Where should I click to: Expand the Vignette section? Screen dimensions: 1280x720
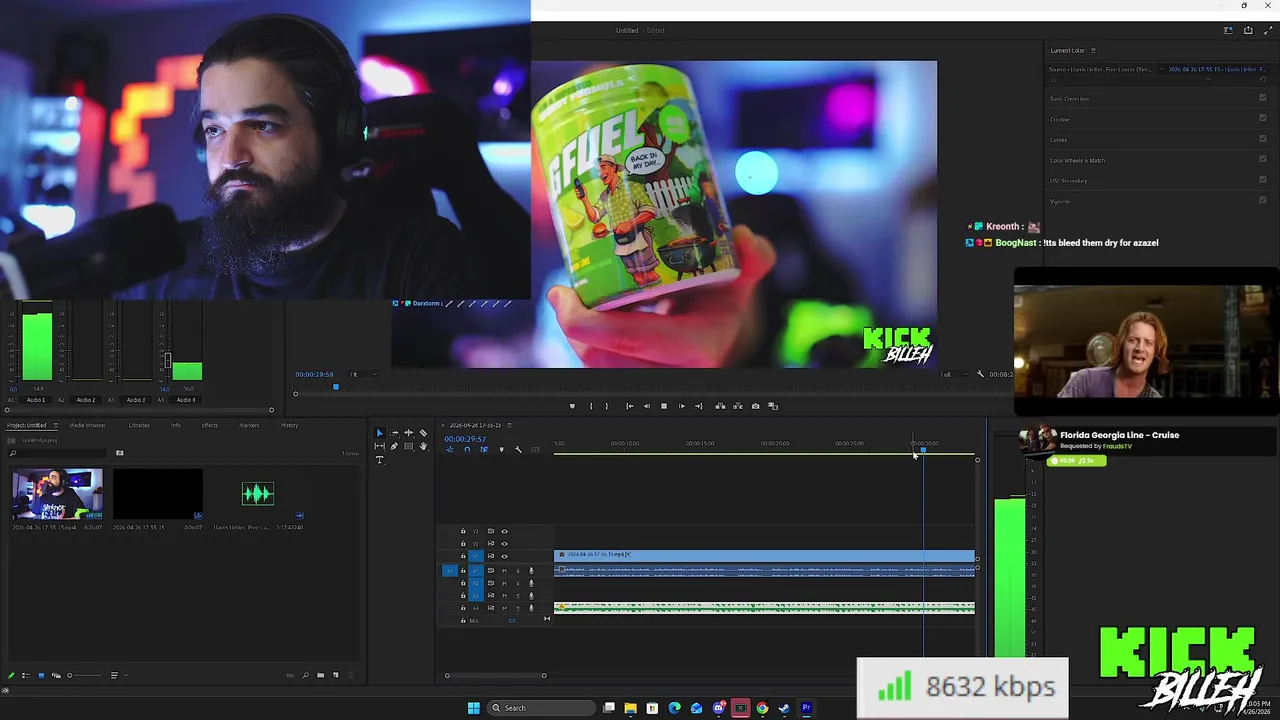1060,201
